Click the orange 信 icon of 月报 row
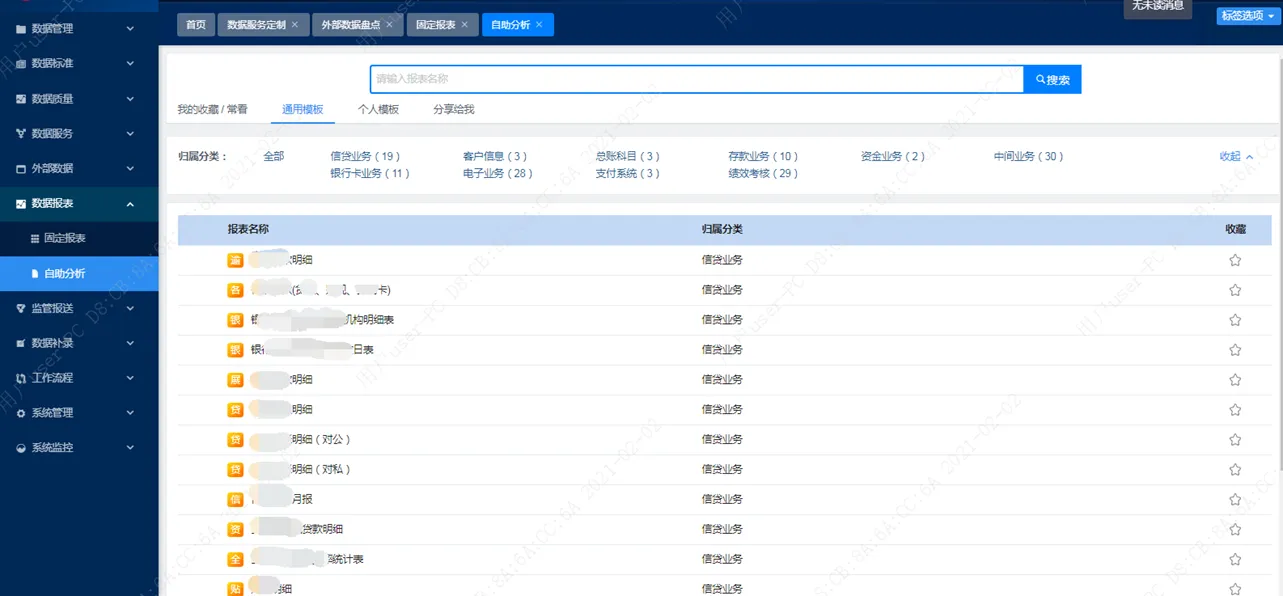 click(x=235, y=499)
